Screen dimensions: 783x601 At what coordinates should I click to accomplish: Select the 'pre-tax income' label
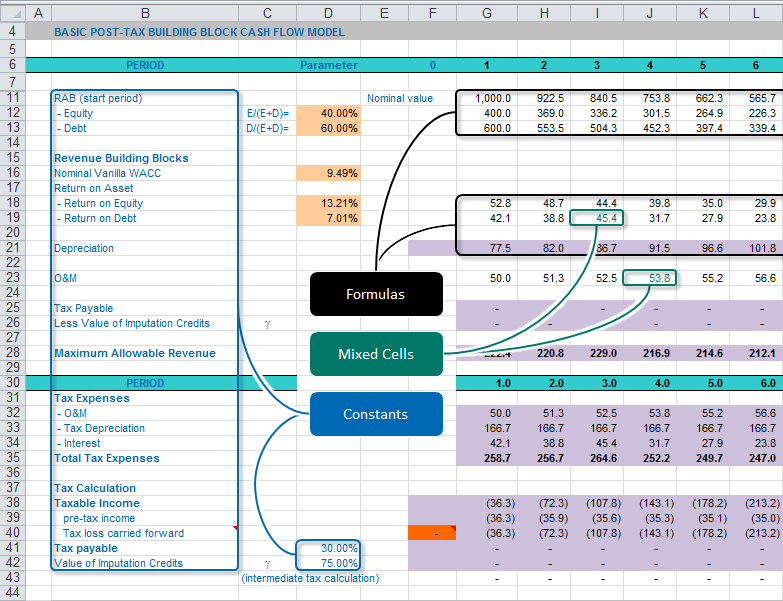[x=99, y=518]
